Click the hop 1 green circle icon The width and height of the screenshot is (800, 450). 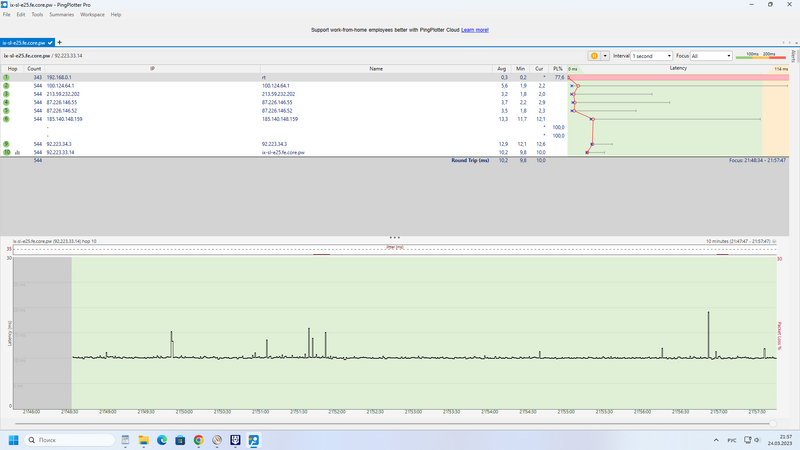(6, 78)
